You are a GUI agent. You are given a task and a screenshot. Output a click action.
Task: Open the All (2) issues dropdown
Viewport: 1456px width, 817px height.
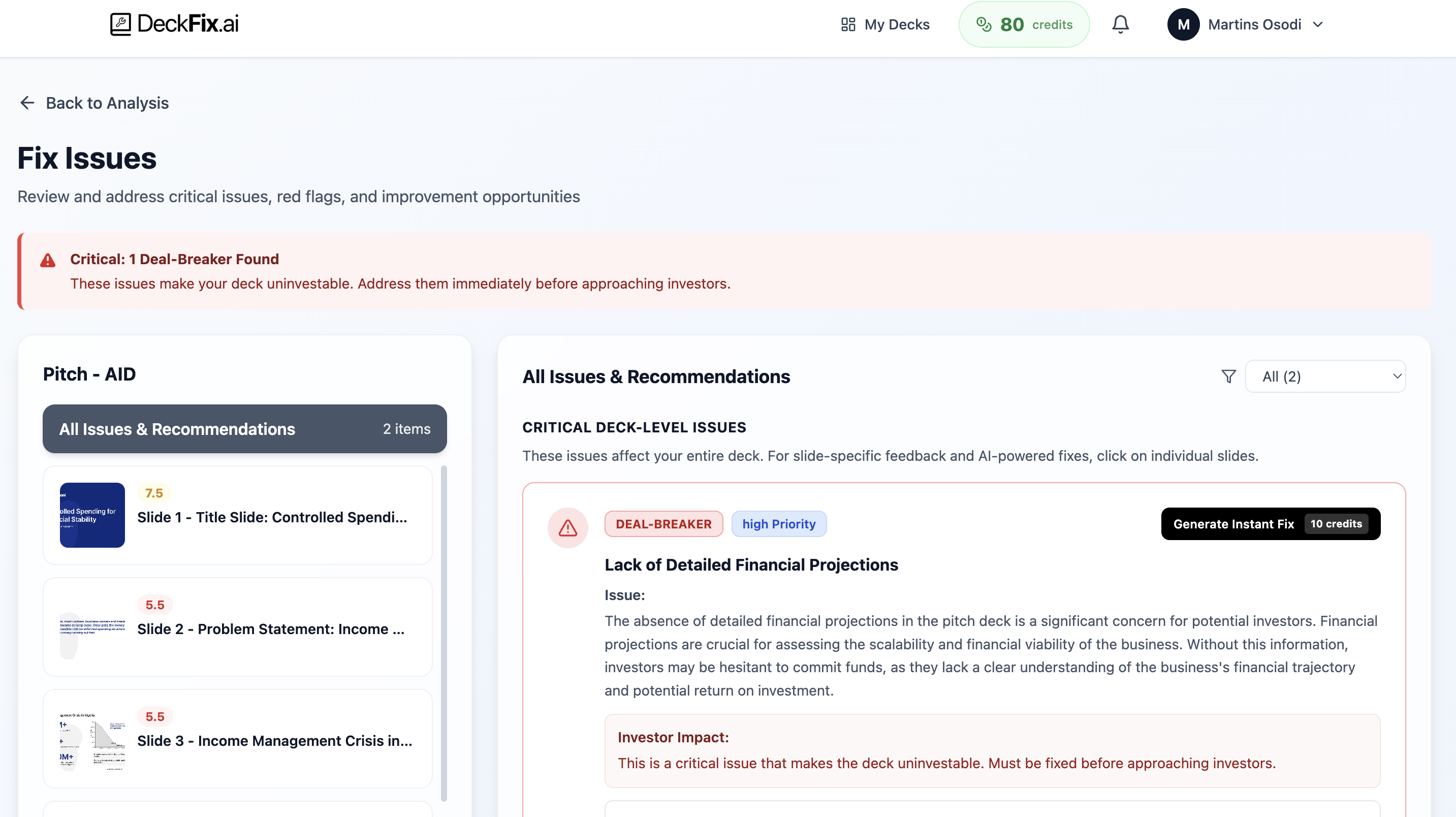1325,376
